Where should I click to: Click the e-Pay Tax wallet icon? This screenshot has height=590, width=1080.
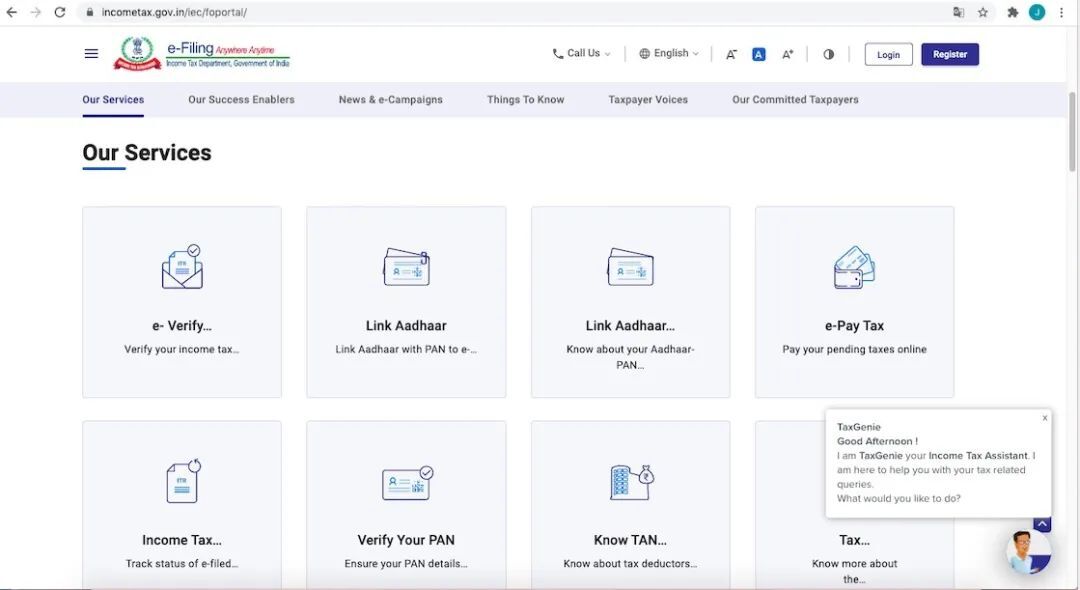(854, 267)
